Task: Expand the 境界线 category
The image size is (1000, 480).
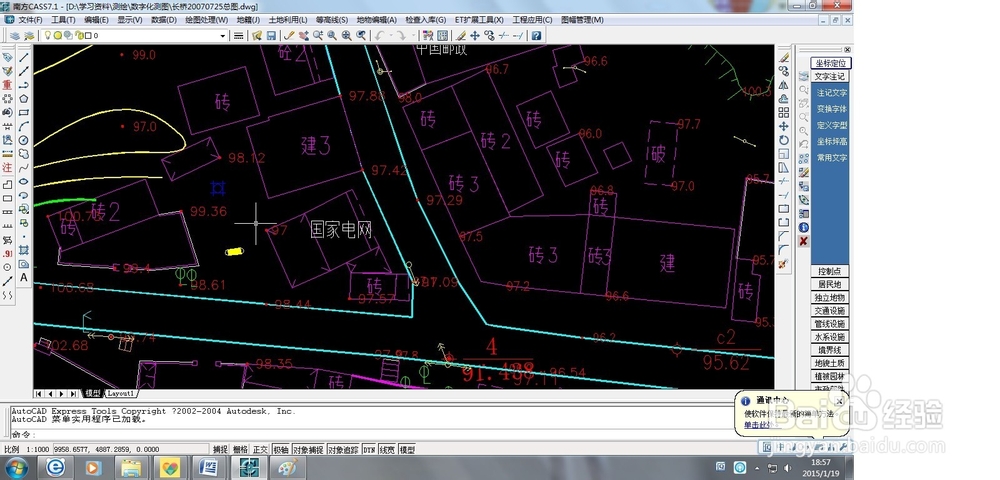Action: tap(830, 350)
